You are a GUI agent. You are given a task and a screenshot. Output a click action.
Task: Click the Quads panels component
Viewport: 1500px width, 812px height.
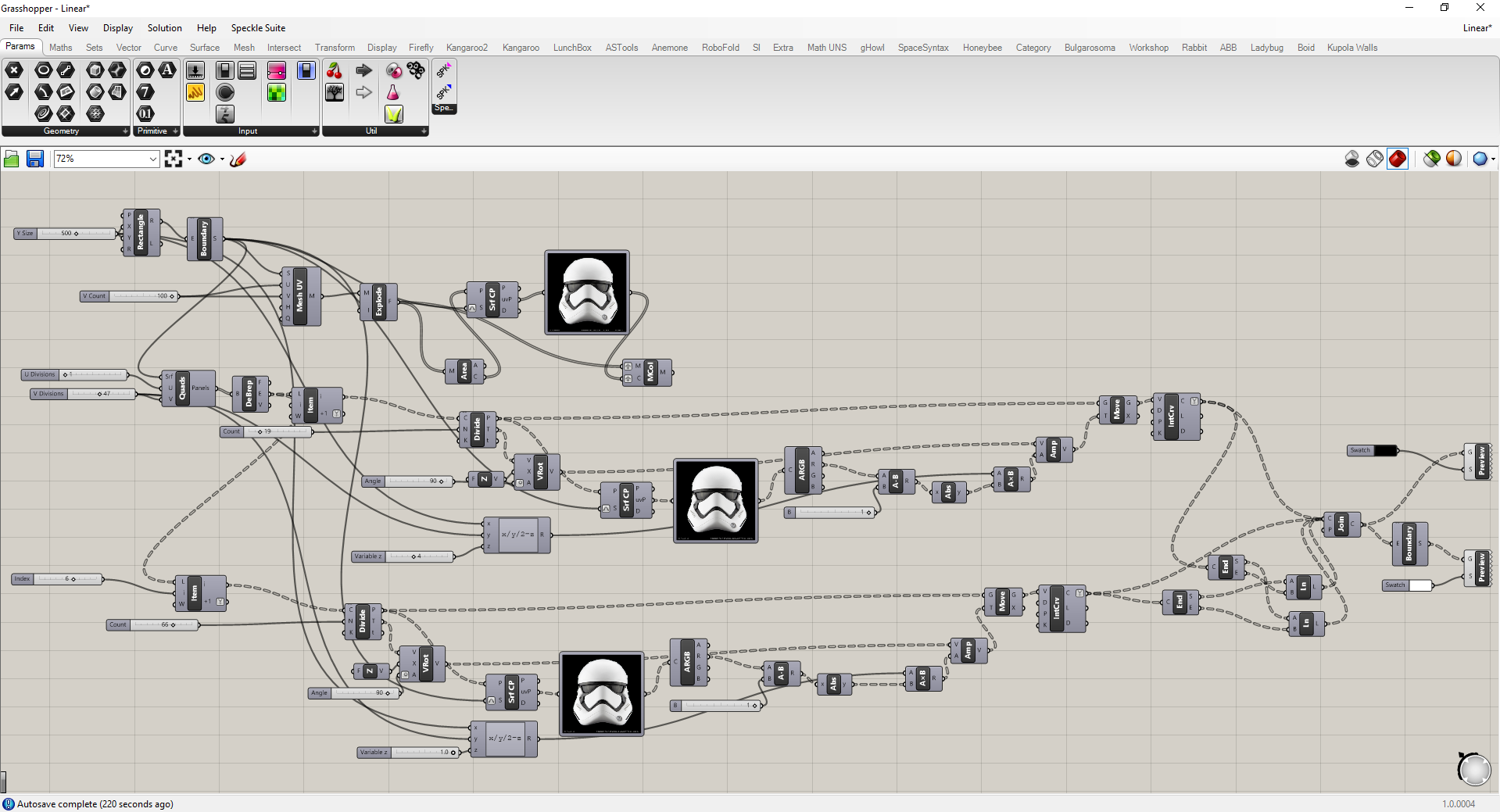coord(188,388)
